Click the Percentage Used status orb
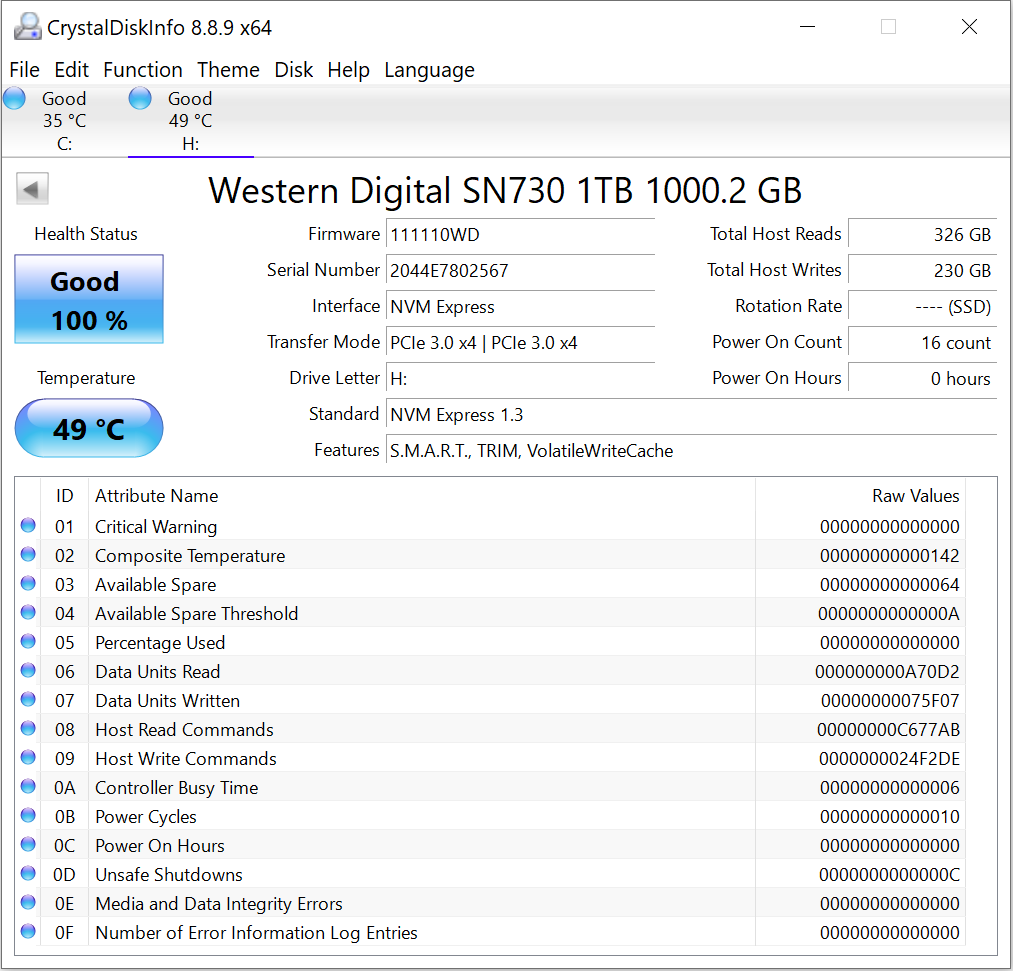 tap(28, 642)
